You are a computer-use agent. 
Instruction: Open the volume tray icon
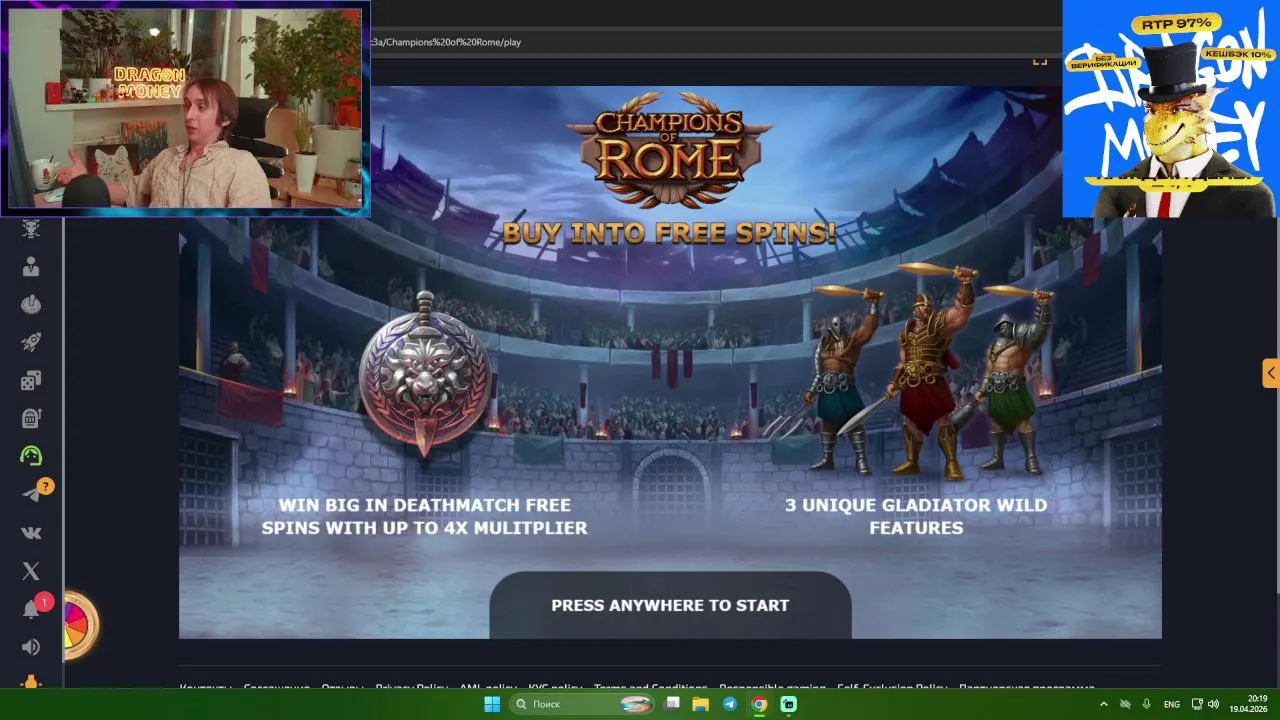tap(1214, 704)
